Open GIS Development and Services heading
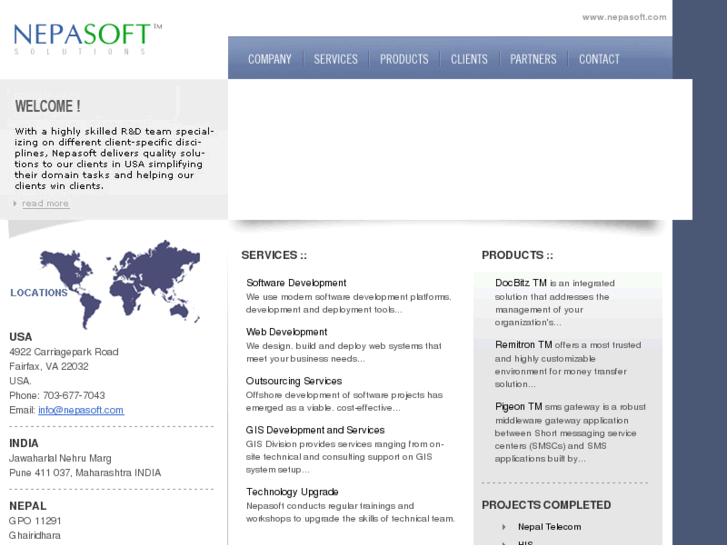The height and width of the screenshot is (545, 727). pos(315,430)
